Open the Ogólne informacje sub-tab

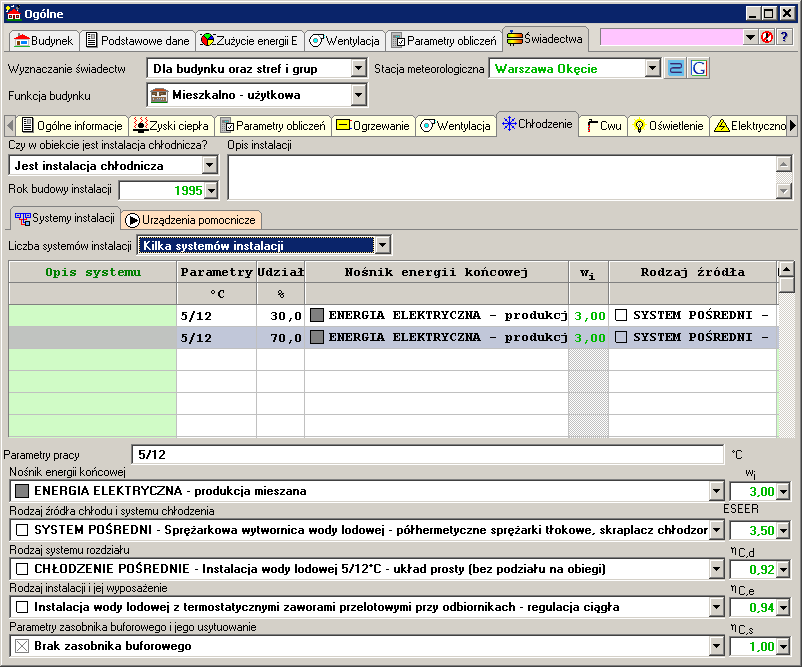pos(72,126)
